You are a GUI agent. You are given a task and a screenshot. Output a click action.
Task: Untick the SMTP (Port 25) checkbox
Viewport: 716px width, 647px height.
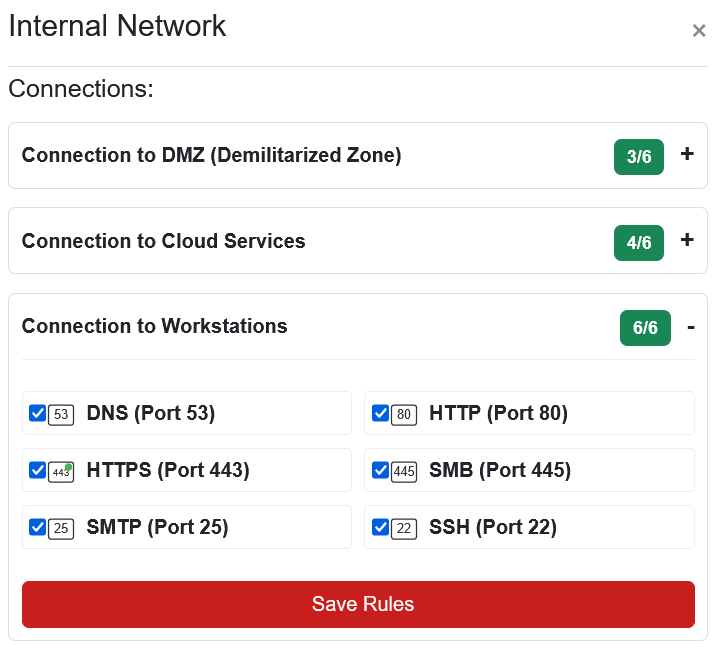coord(37,527)
